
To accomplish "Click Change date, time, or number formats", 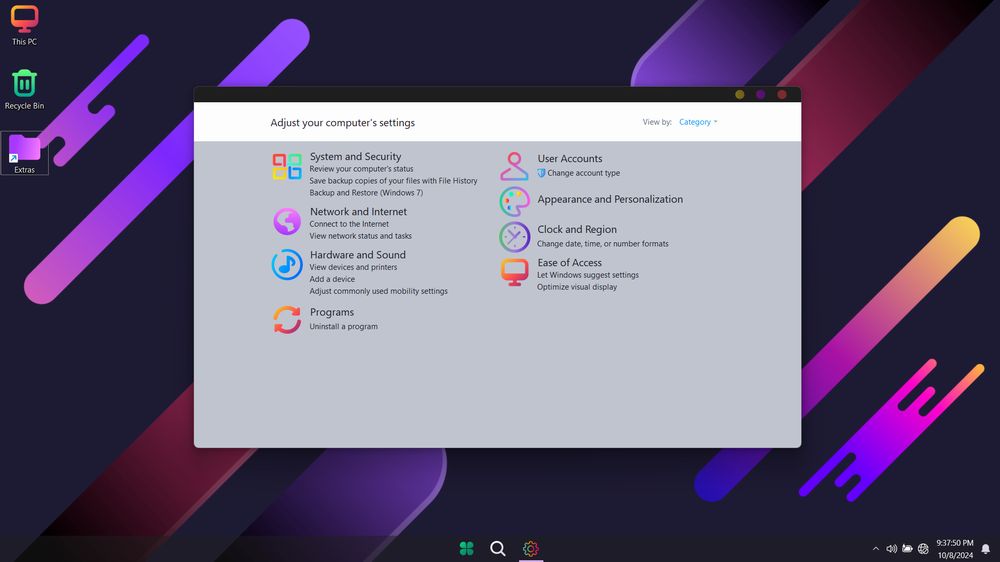I will 602,244.
